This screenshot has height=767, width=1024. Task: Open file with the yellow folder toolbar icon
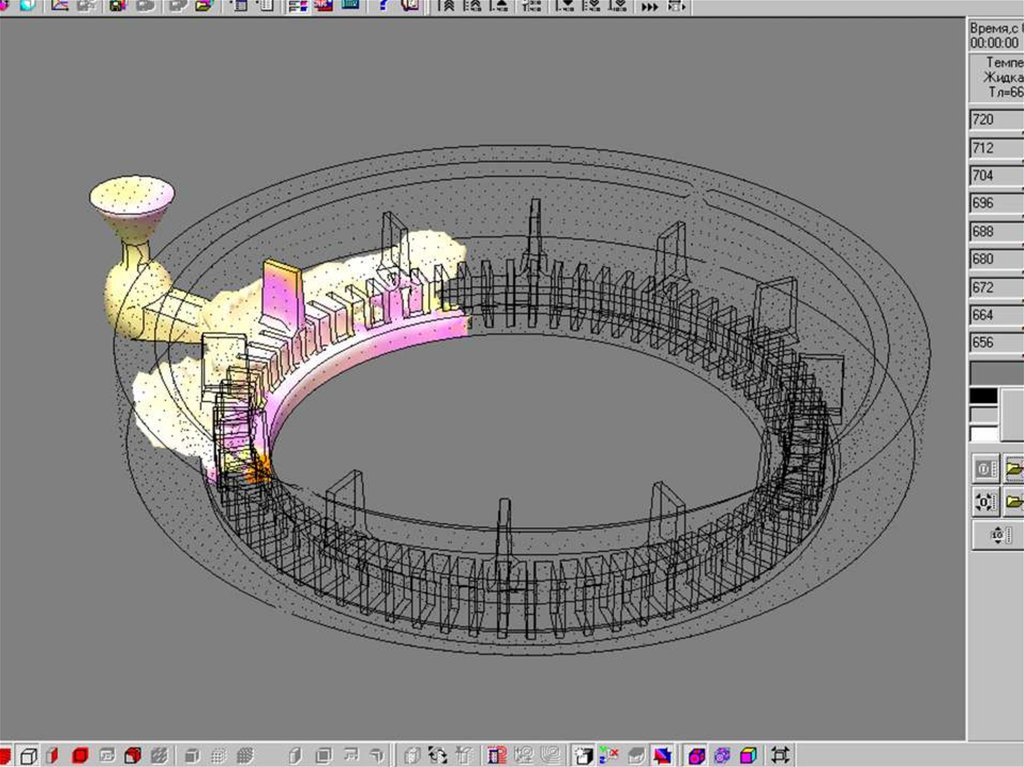pyautogui.click(x=204, y=6)
